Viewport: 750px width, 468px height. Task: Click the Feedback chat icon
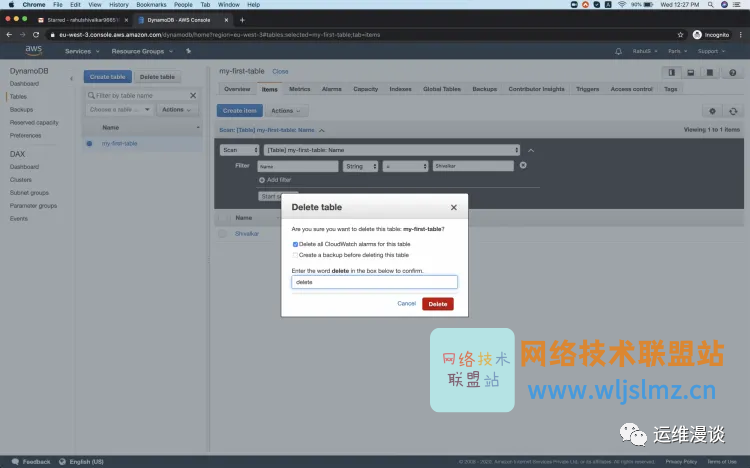coord(15,462)
